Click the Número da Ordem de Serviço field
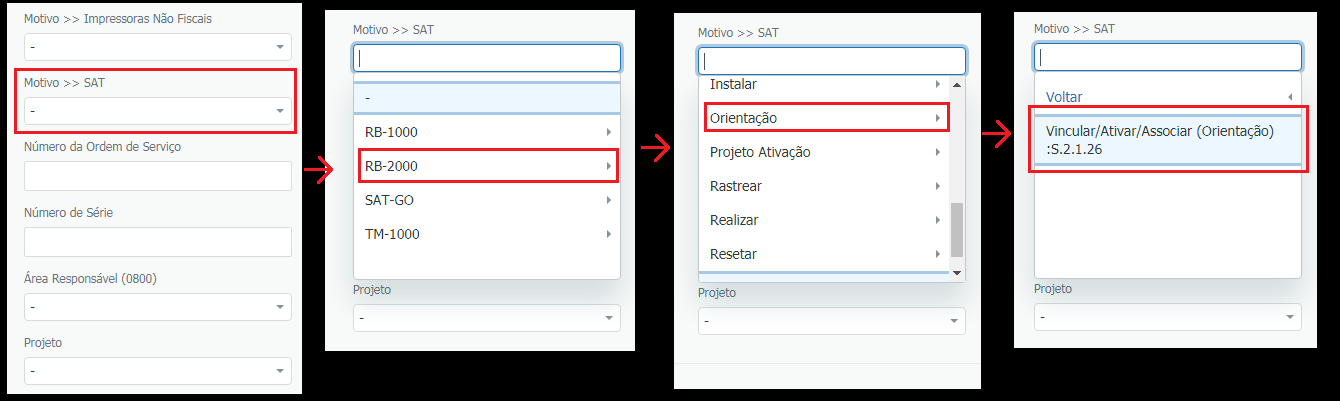 pyautogui.click(x=157, y=176)
